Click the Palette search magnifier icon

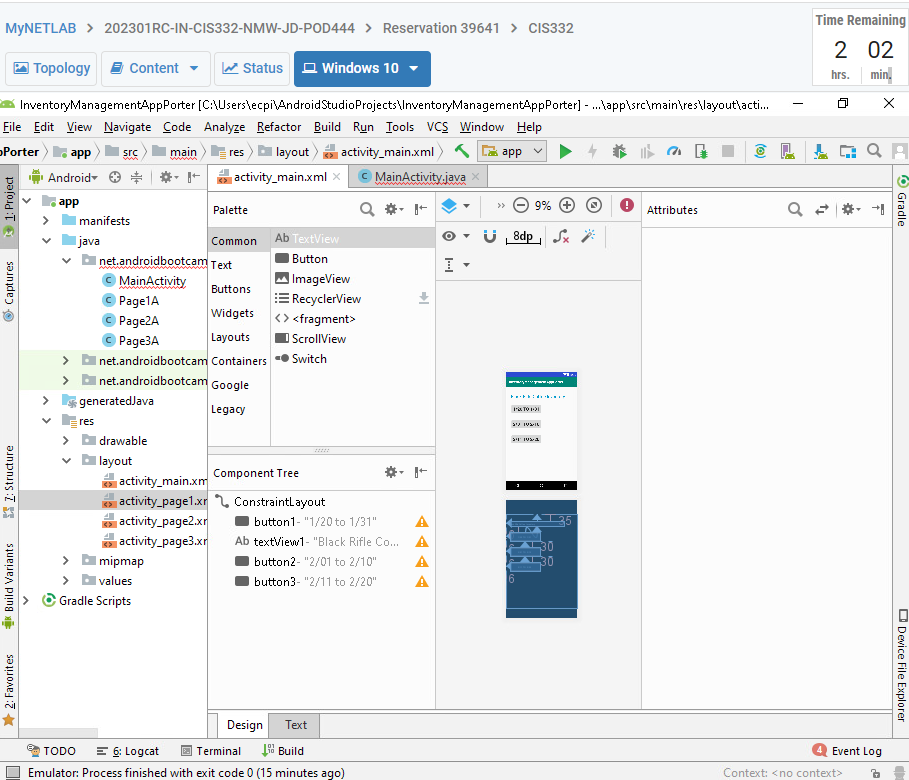[367, 209]
